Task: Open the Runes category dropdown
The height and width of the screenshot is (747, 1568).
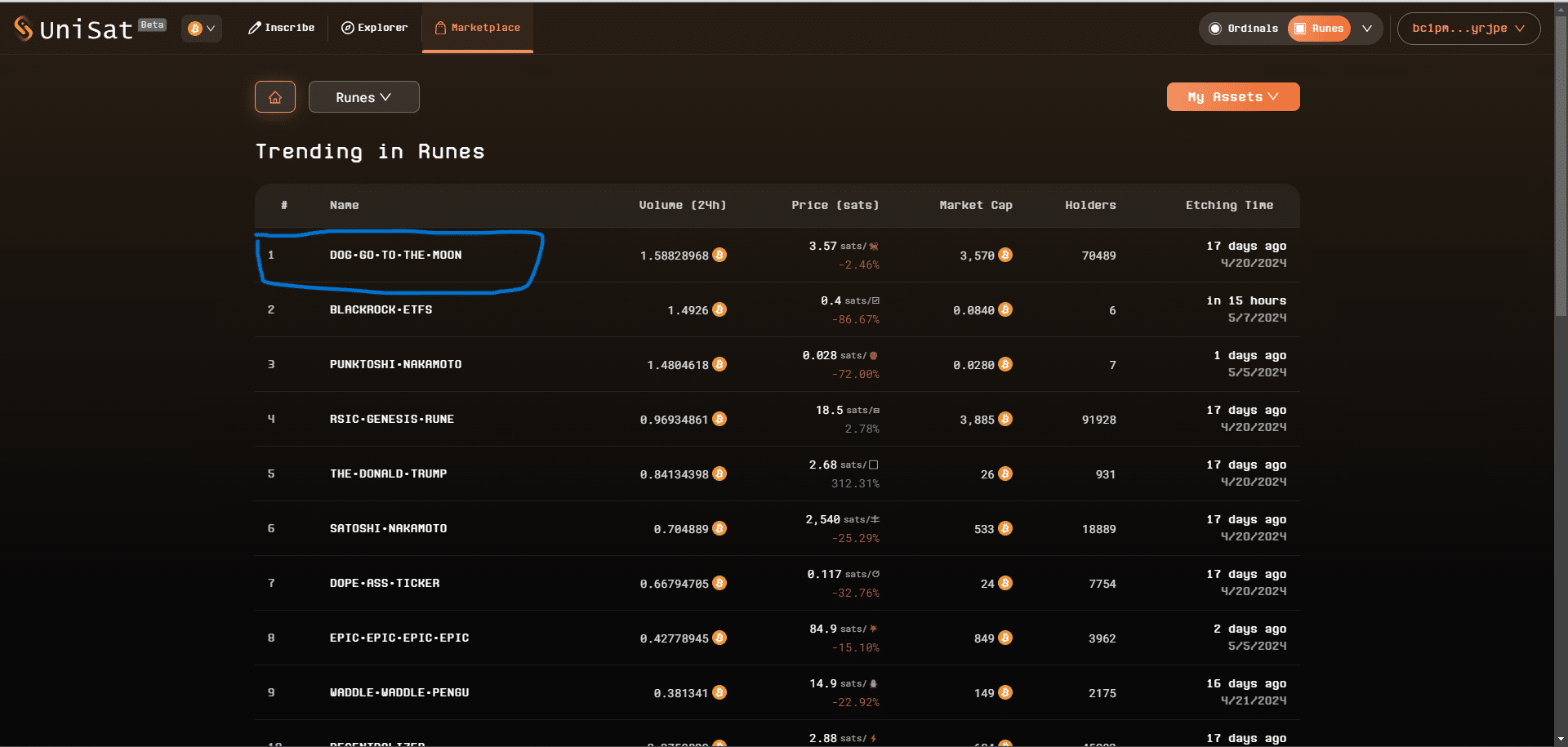Action: click(x=363, y=97)
